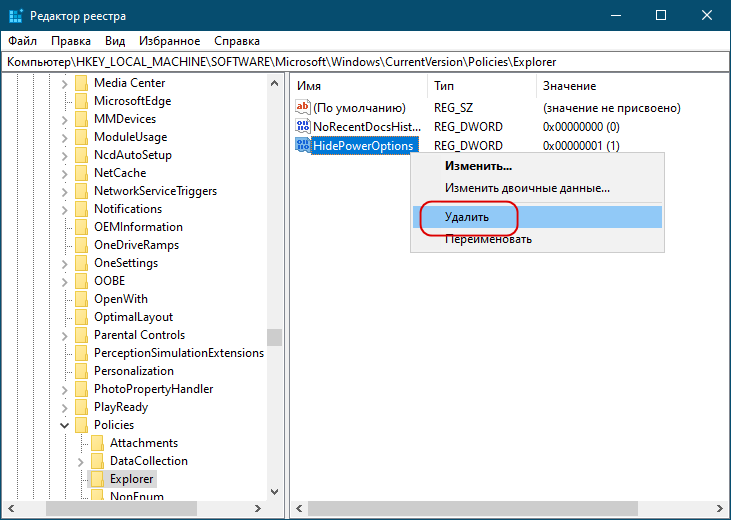Choose Удалить in the context menu
This screenshot has width=731, height=520.
537,217
